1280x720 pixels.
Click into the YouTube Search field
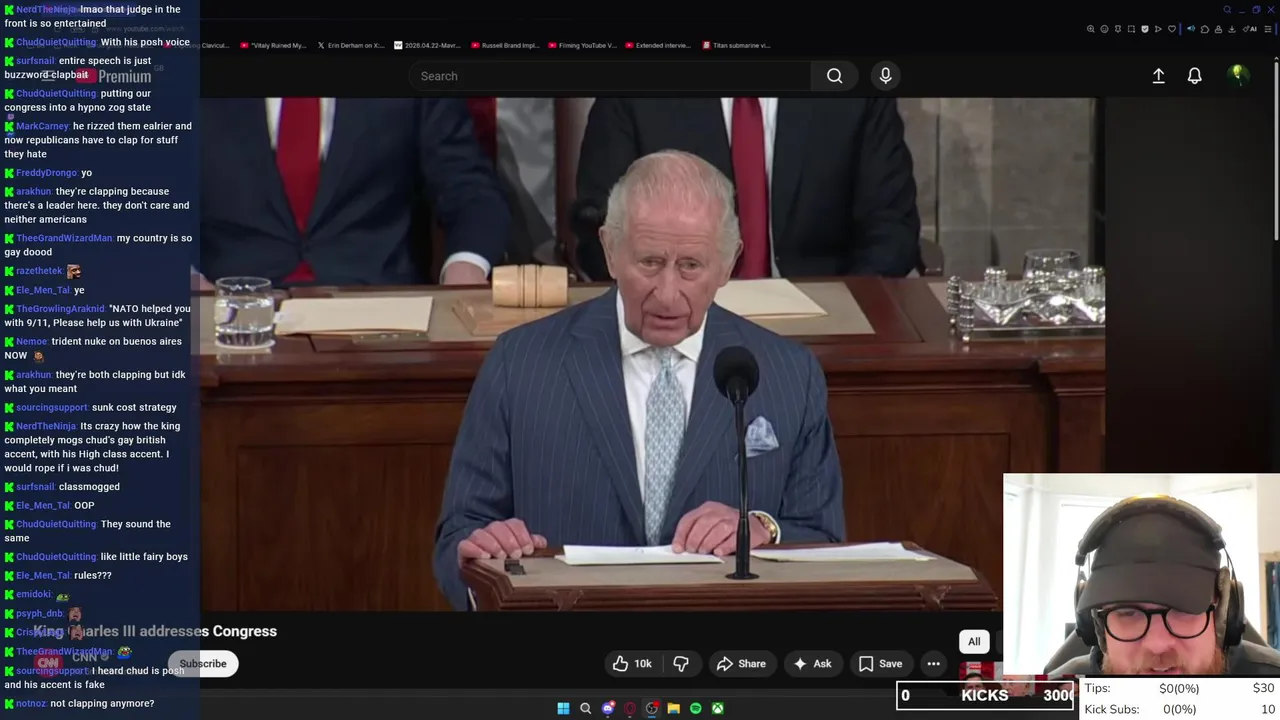610,76
